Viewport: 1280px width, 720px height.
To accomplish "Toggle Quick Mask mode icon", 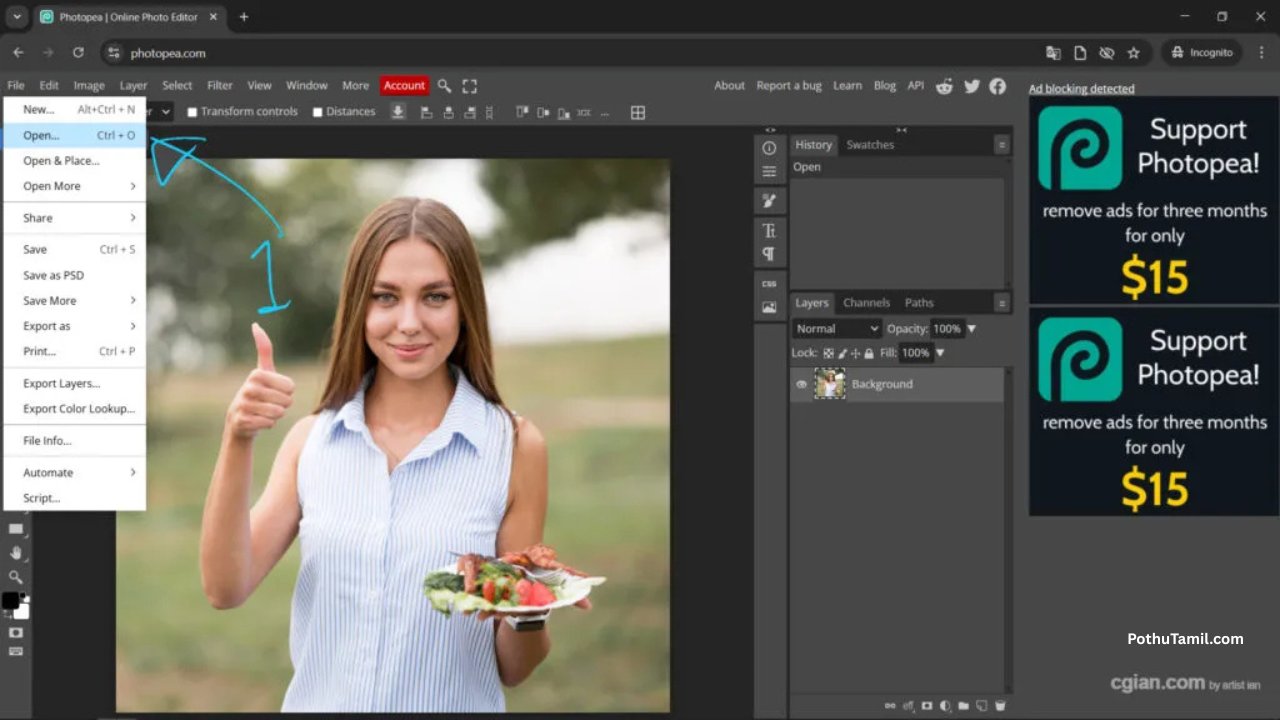I will 15,633.
